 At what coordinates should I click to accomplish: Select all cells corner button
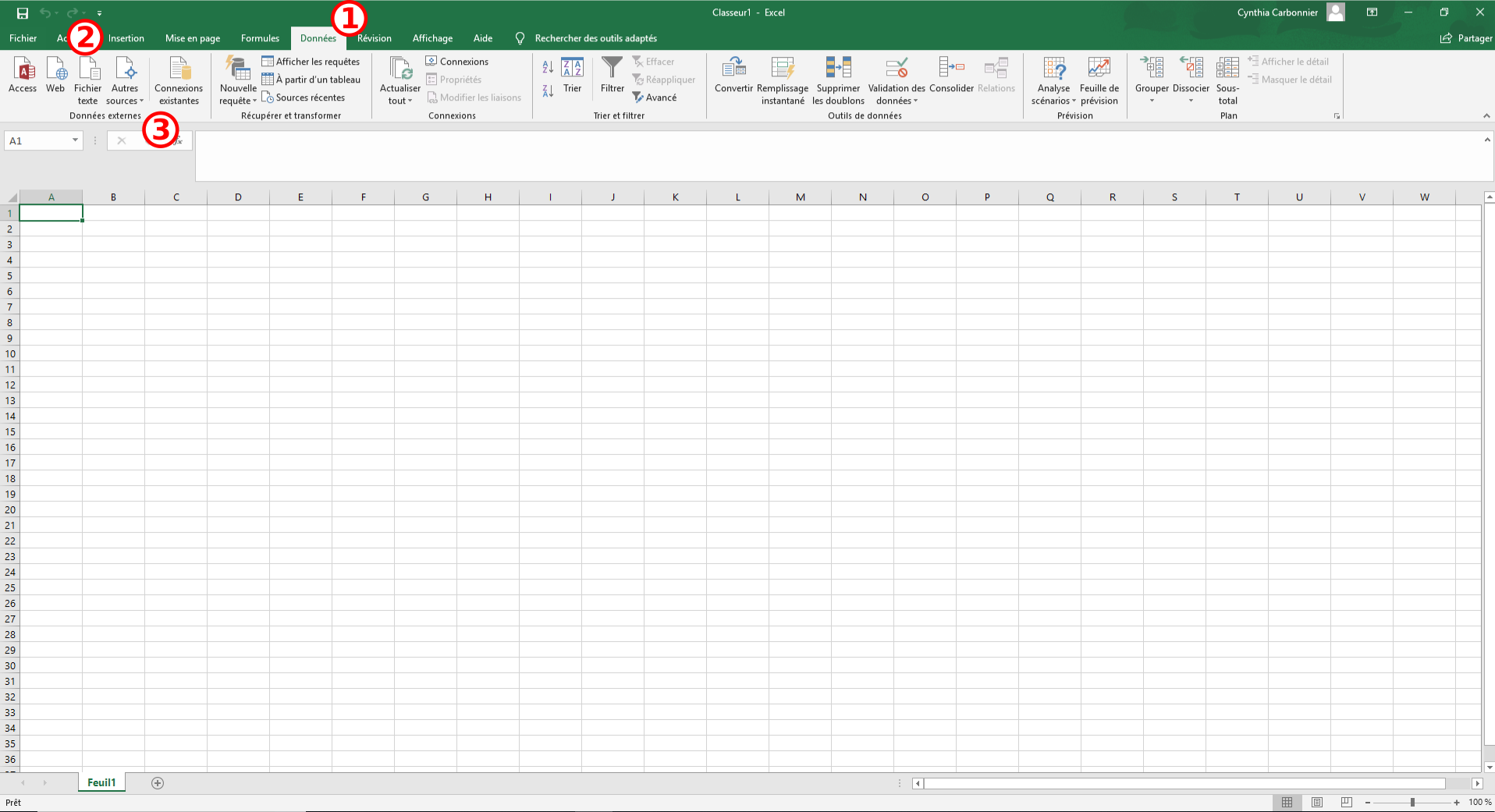pyautogui.click(x=10, y=197)
